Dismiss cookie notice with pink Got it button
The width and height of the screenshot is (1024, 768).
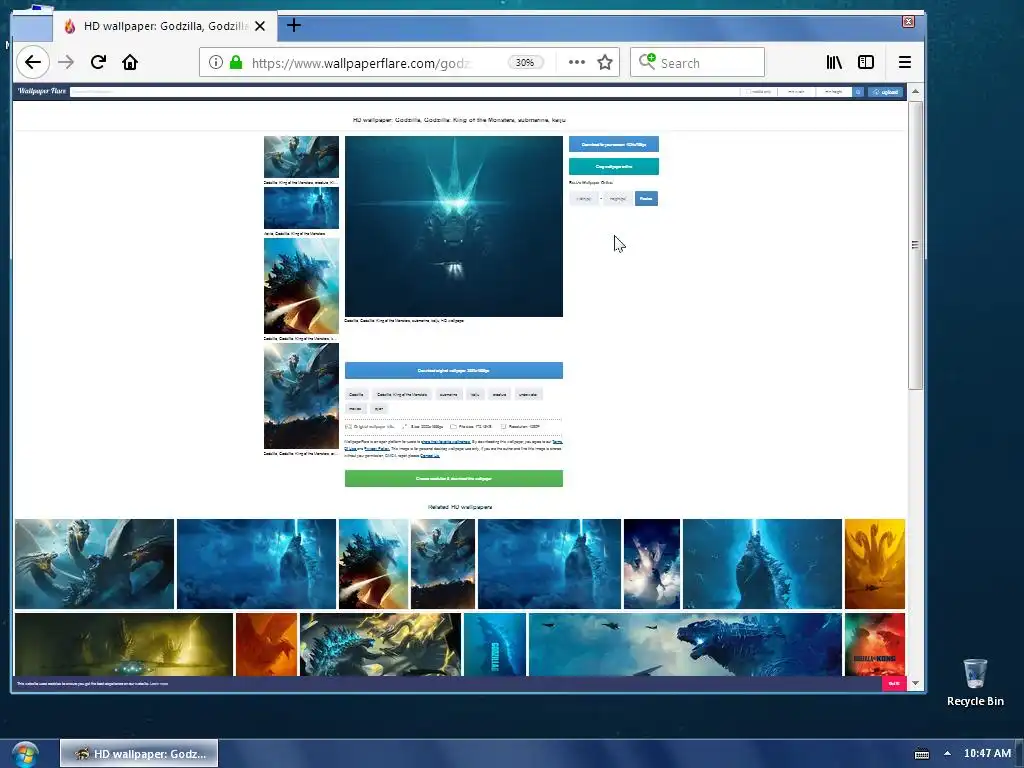pos(894,684)
